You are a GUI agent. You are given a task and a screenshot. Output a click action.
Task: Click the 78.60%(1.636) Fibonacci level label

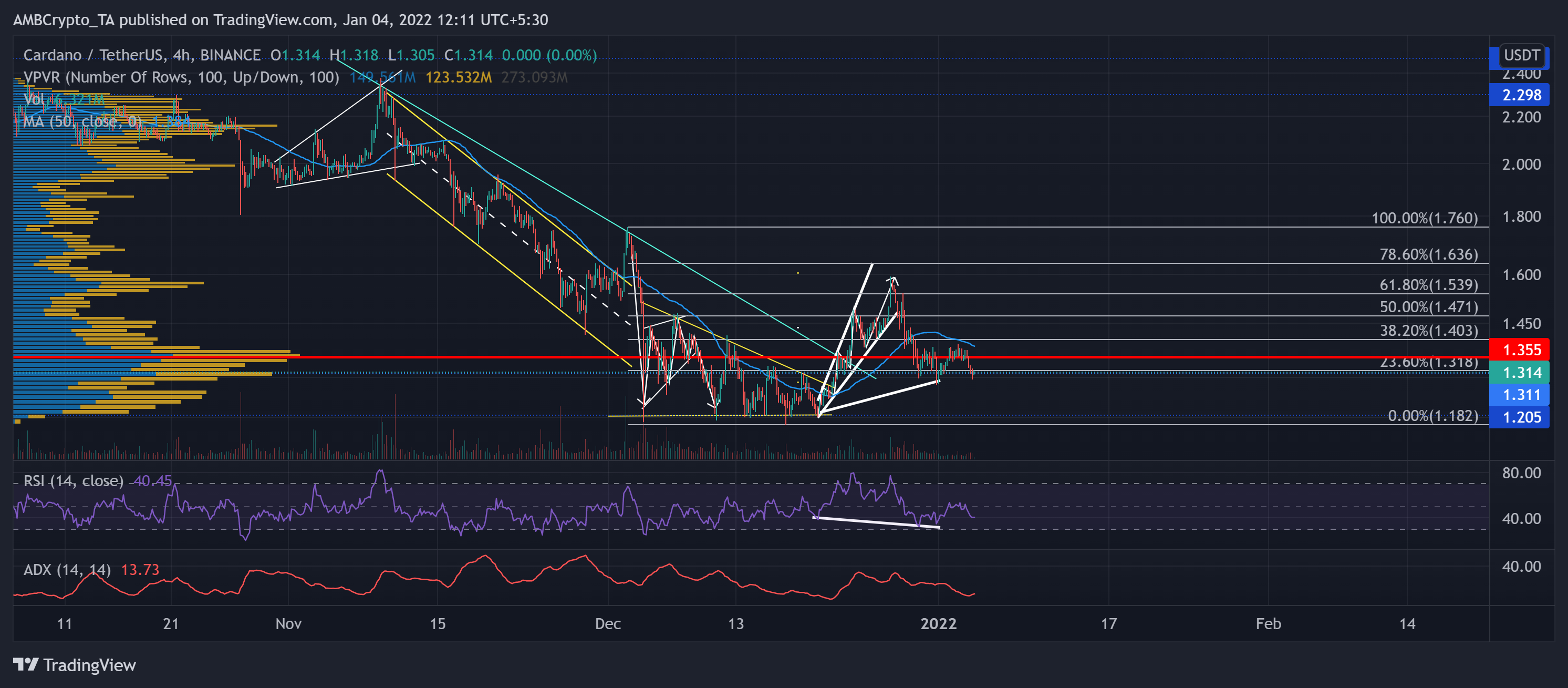tap(1428, 254)
